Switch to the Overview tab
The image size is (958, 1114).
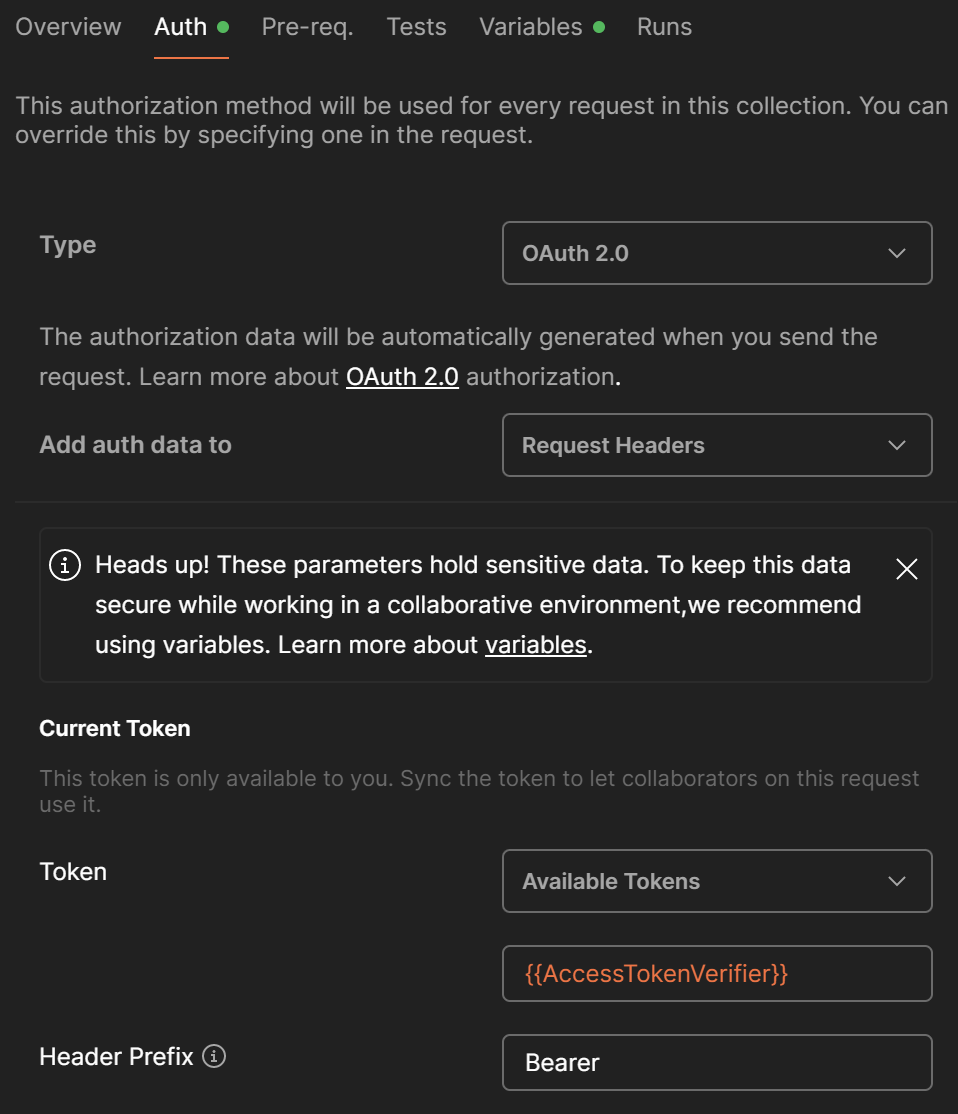[68, 27]
